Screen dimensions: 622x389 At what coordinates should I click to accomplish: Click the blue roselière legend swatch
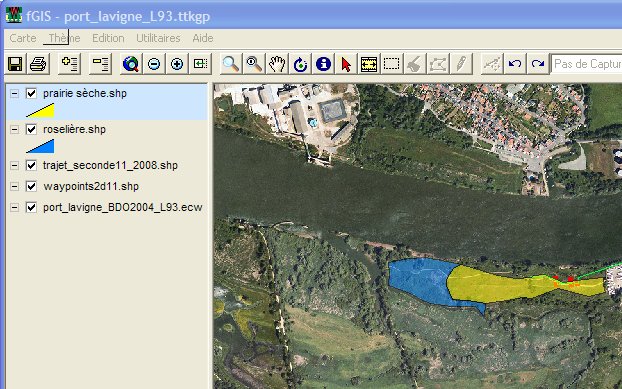click(x=40, y=146)
